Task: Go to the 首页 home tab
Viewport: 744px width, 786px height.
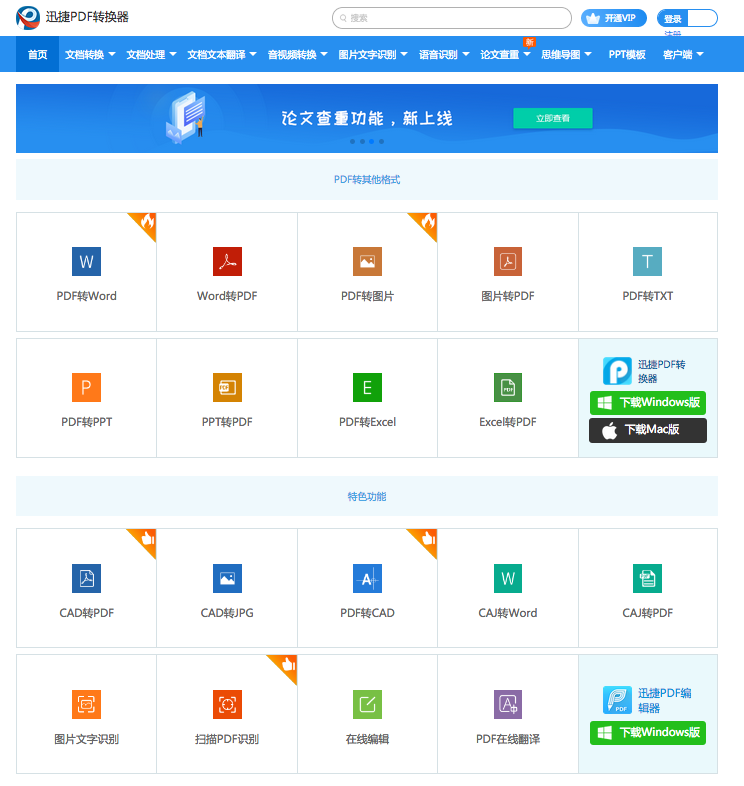Action: pos(37,54)
